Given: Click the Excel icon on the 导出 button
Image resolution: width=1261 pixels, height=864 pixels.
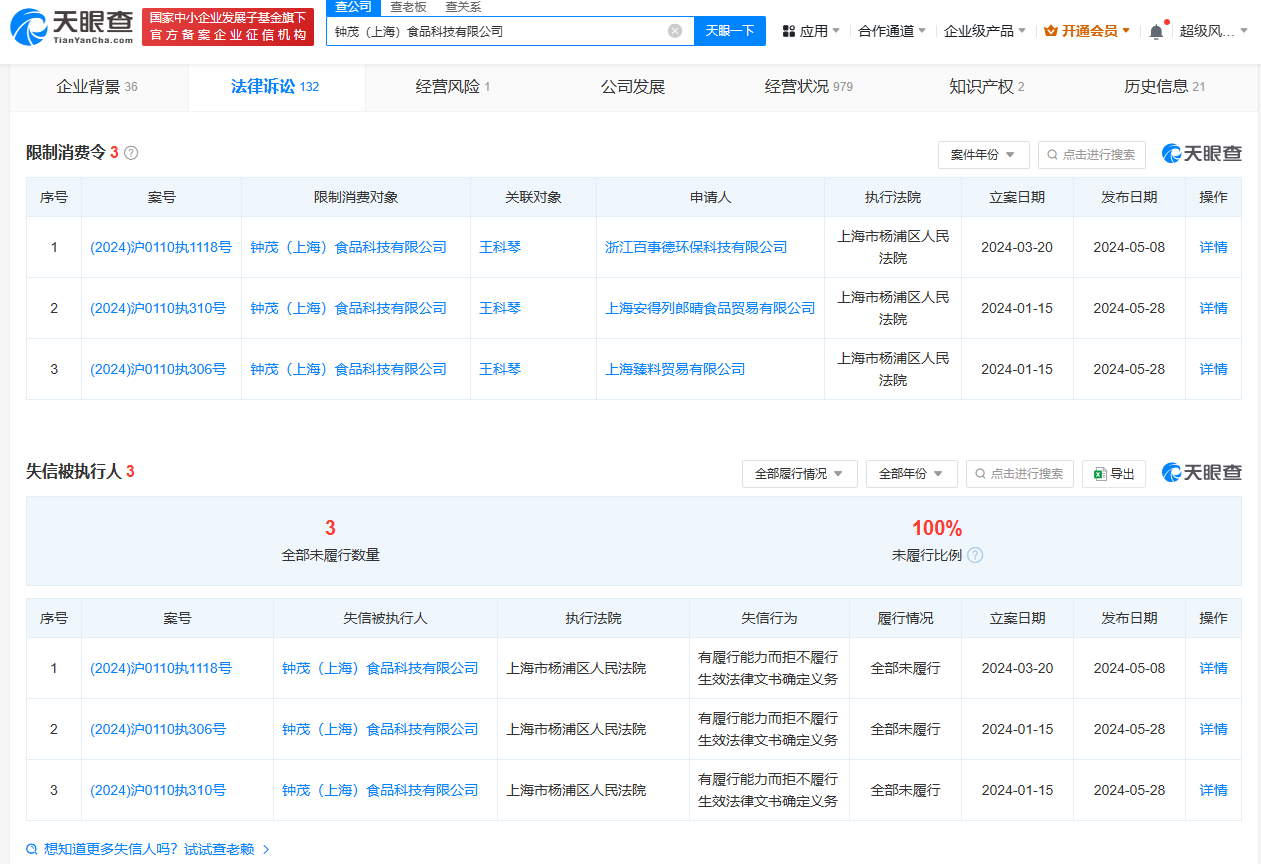Looking at the screenshot, I should pyautogui.click(x=1100, y=473).
